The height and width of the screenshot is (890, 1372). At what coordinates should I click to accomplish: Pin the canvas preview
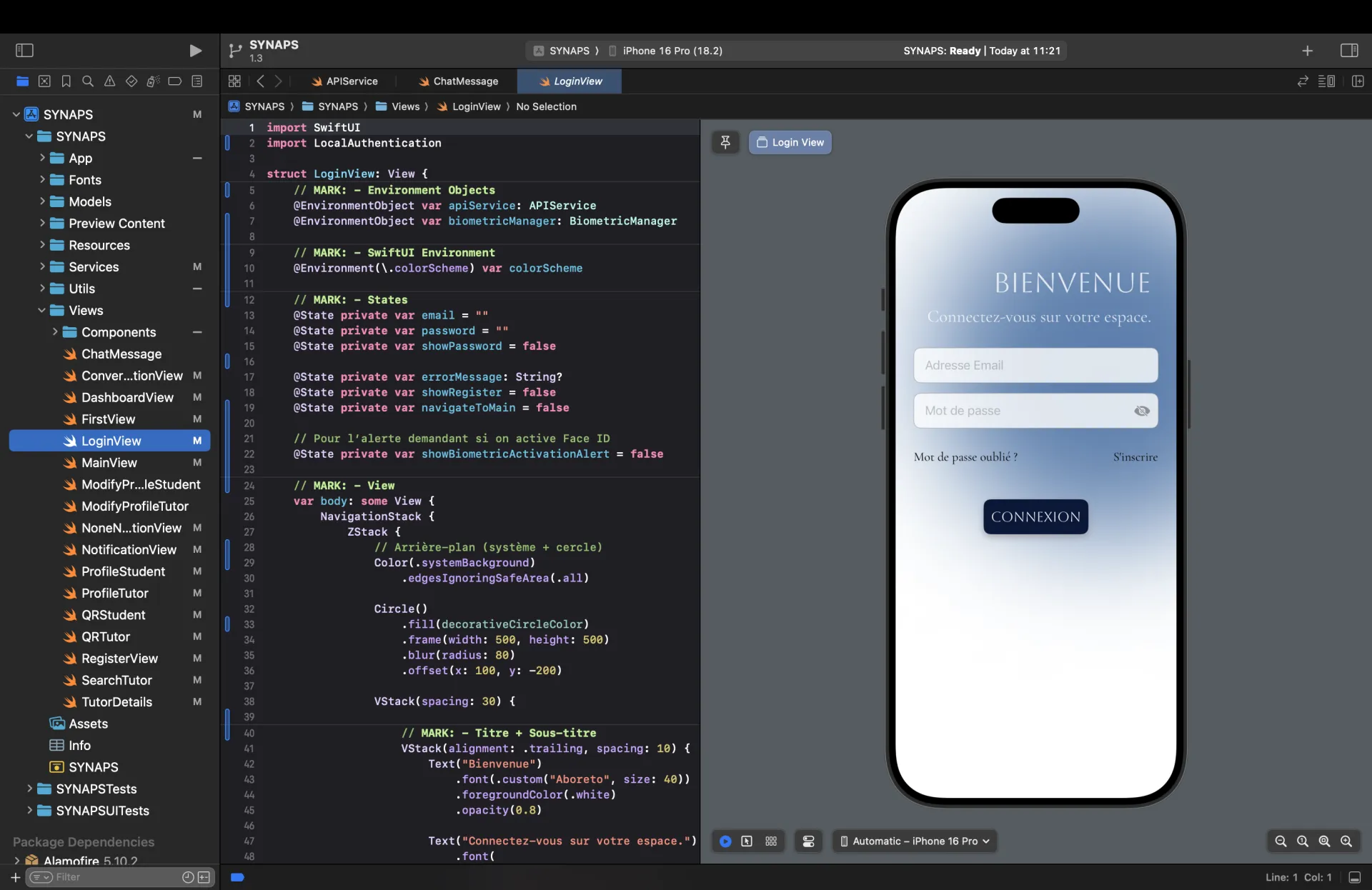click(x=725, y=142)
